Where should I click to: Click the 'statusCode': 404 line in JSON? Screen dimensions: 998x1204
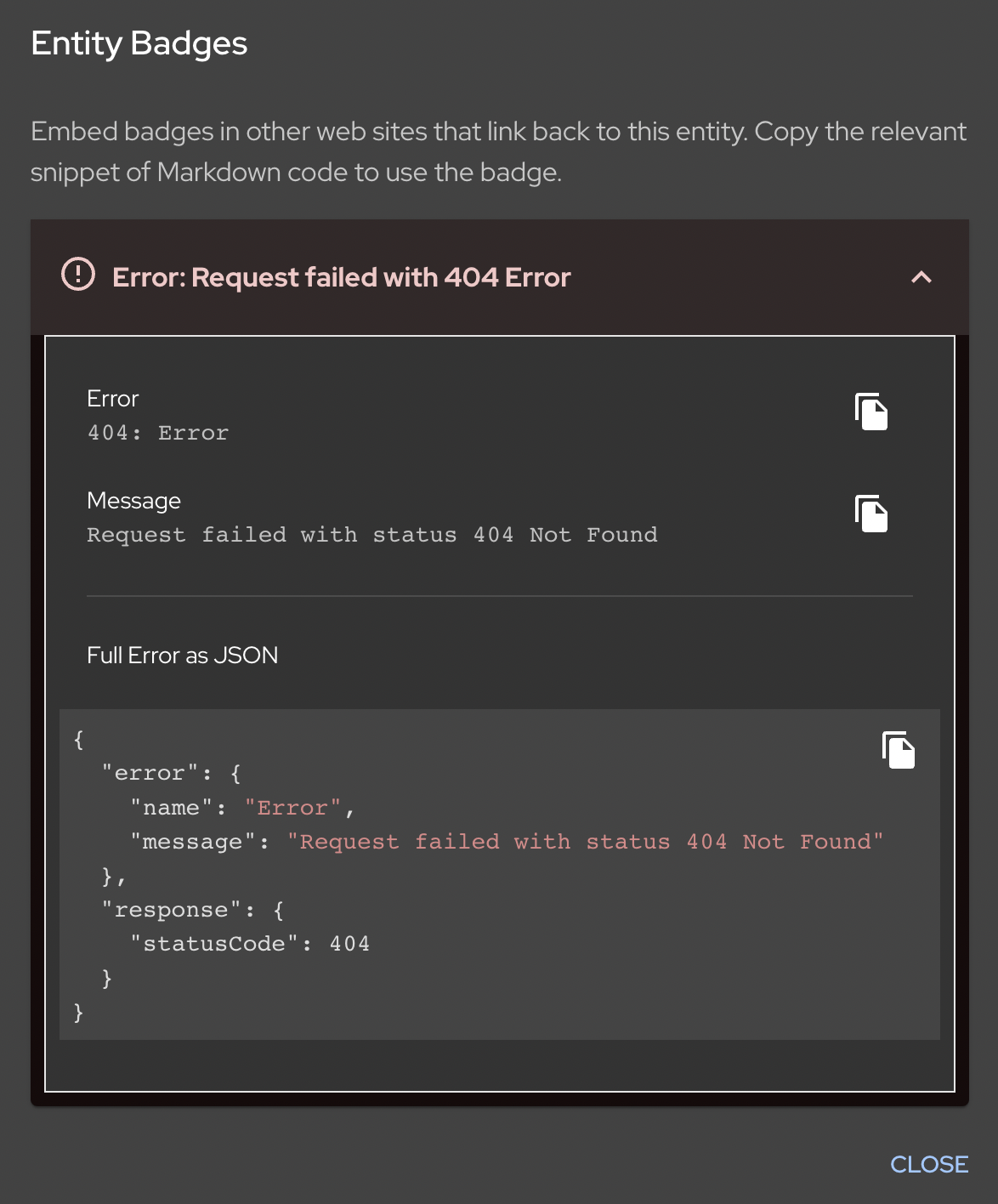point(251,943)
